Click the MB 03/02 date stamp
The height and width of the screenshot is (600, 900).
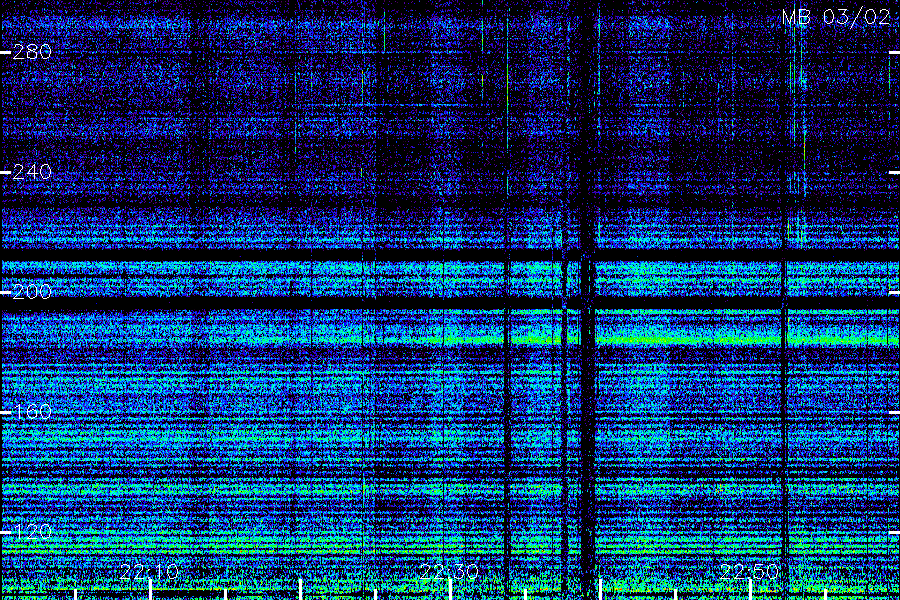click(x=836, y=17)
